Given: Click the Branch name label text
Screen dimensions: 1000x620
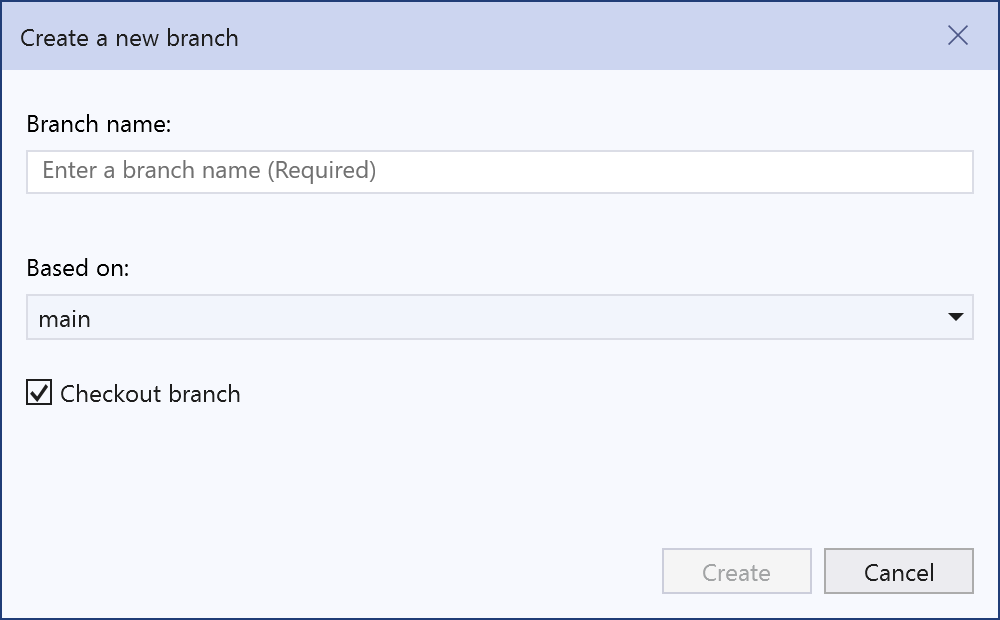Looking at the screenshot, I should (x=97, y=124).
